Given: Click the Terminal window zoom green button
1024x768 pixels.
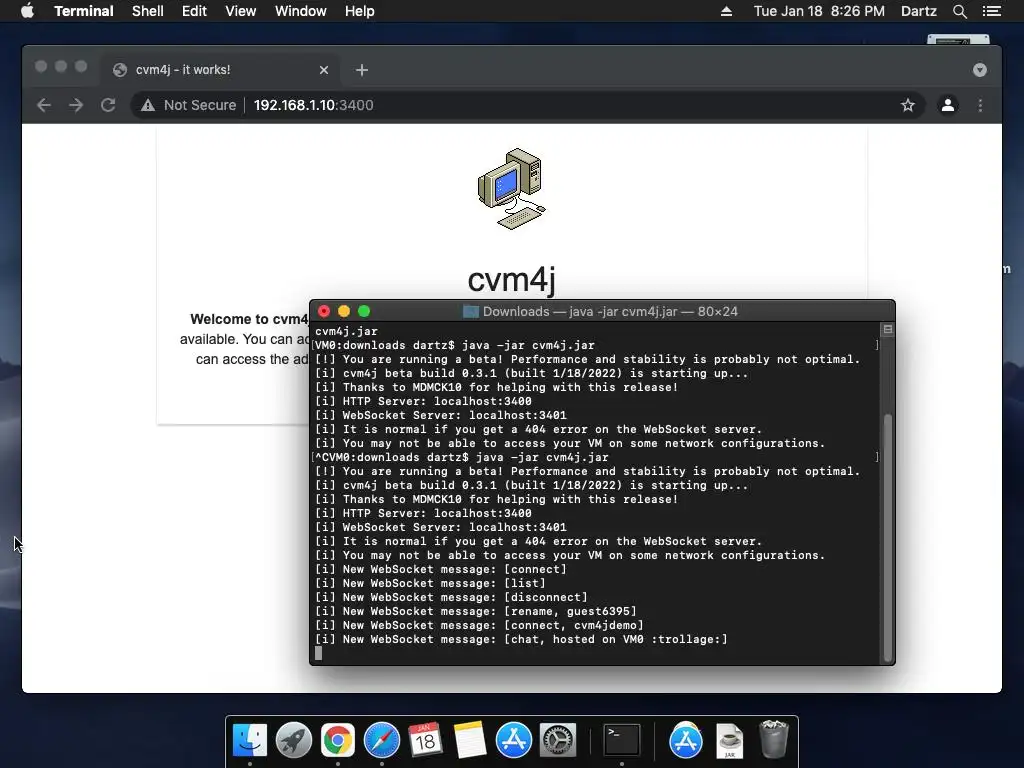Looking at the screenshot, I should (364, 312).
